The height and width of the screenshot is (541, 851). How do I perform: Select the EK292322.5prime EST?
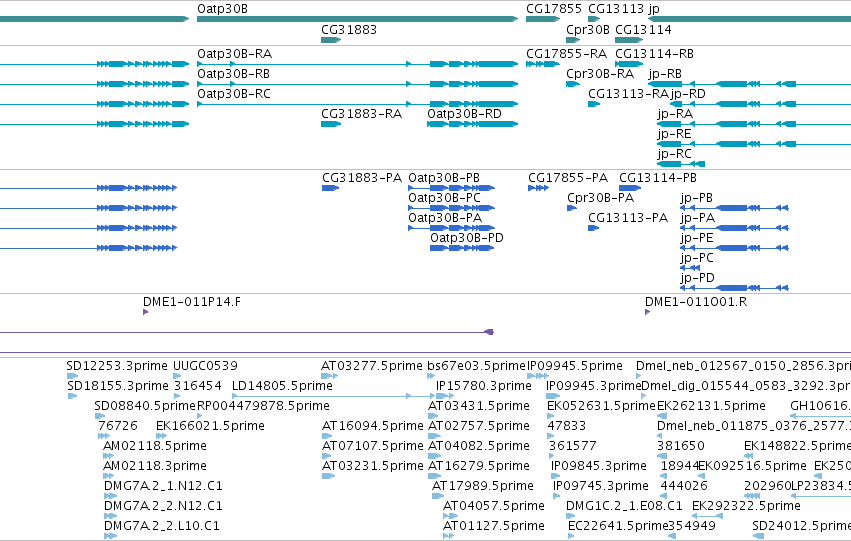coord(707,516)
